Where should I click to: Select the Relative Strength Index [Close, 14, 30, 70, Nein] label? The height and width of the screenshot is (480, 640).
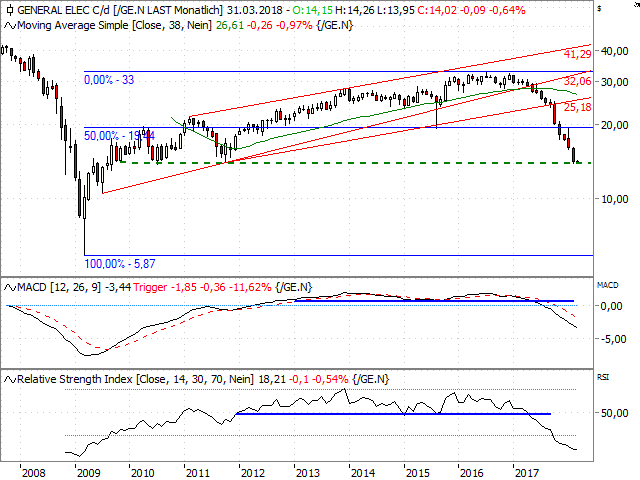[136, 380]
